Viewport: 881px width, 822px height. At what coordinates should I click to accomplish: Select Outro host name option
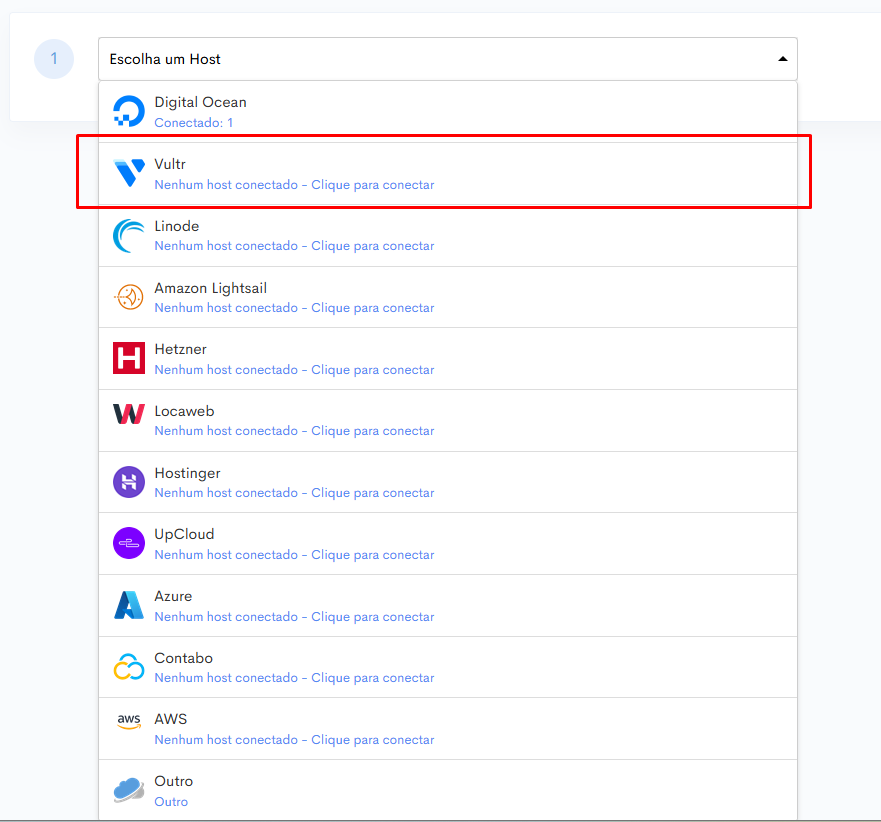pos(174,781)
